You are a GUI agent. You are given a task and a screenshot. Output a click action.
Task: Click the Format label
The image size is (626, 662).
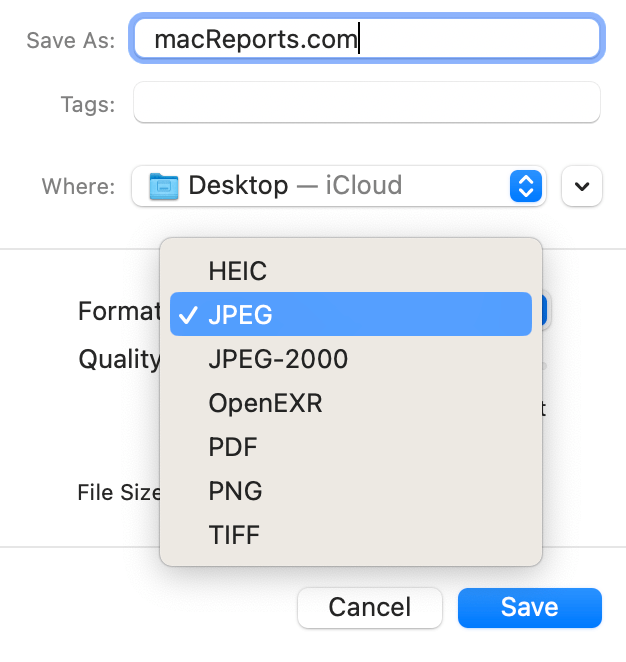(x=119, y=312)
